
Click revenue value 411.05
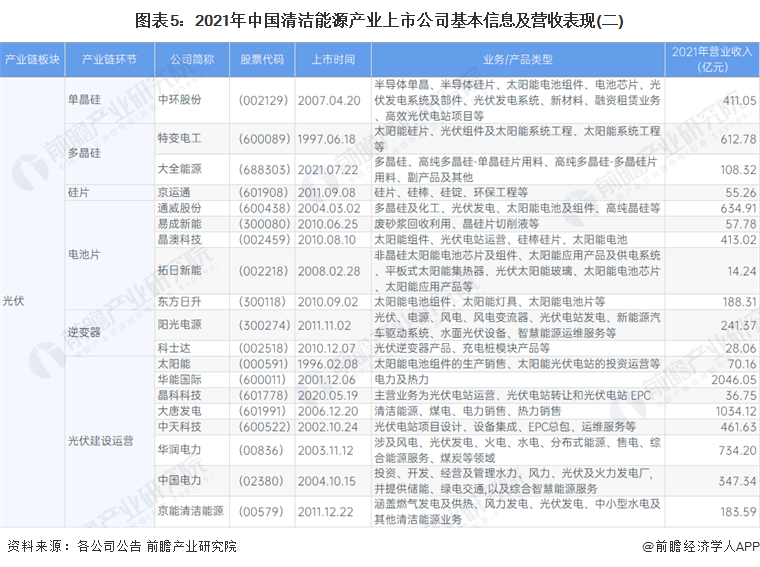pyautogui.click(x=739, y=100)
